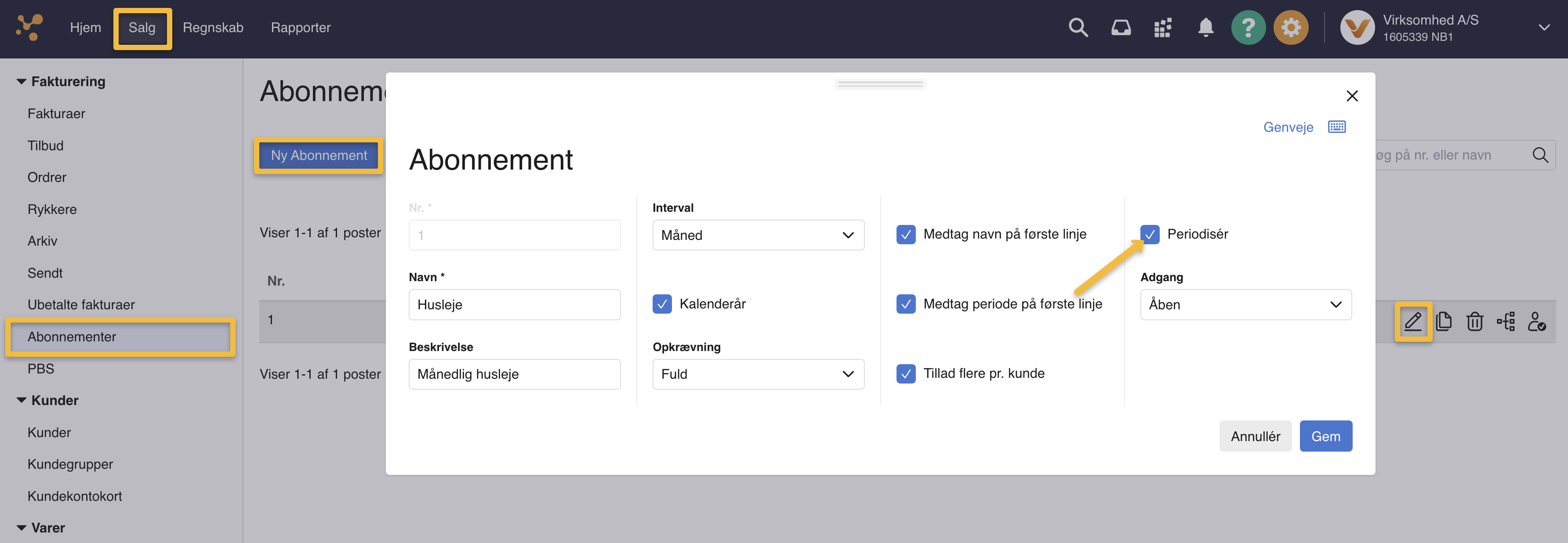The height and width of the screenshot is (543, 1568).
Task: Open the inbox tray icon
Action: pyautogui.click(x=1121, y=28)
